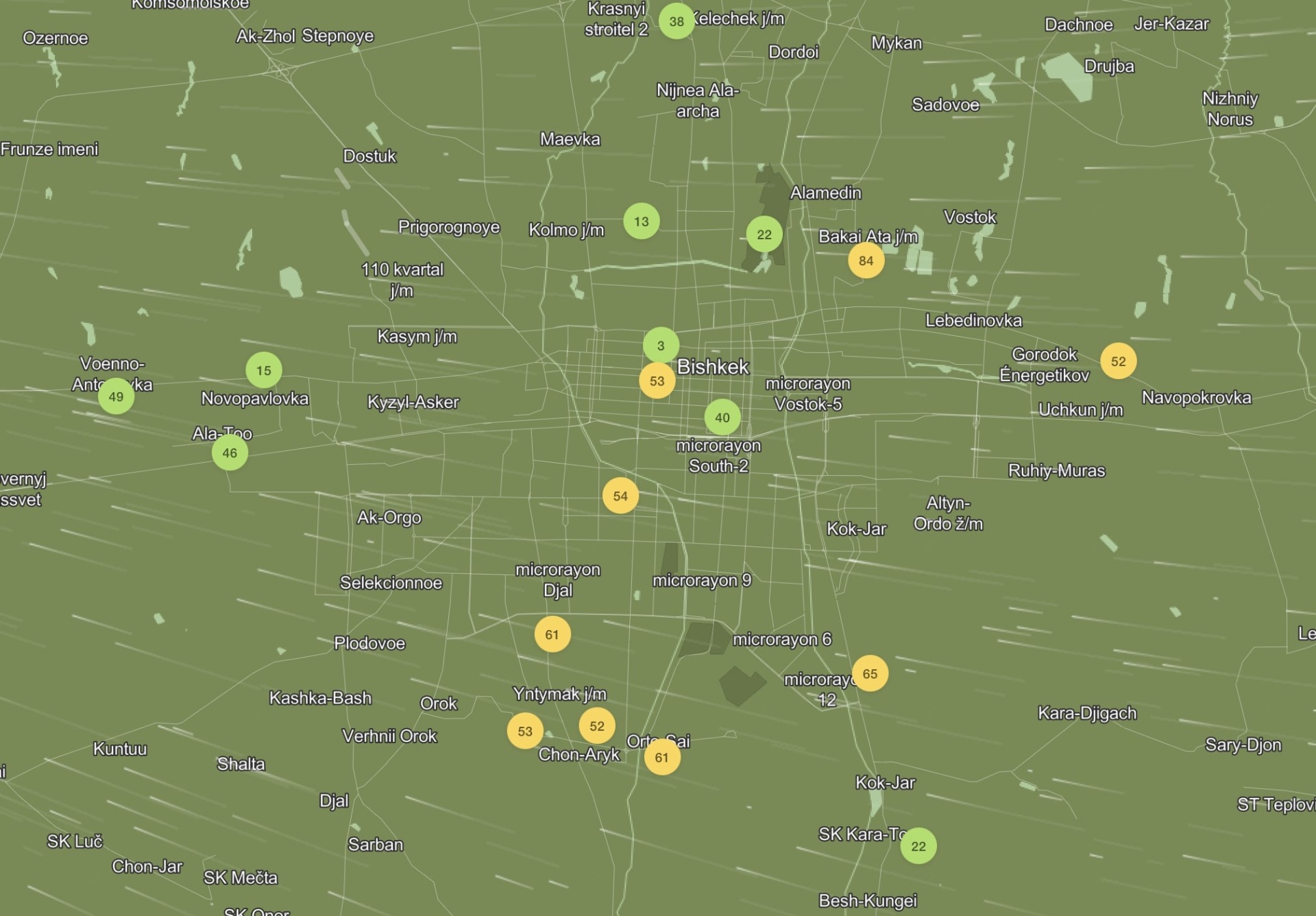Viewport: 1316px width, 916px height.
Task: Open the green 15 marker above Novopavlovka
Action: 263,370
